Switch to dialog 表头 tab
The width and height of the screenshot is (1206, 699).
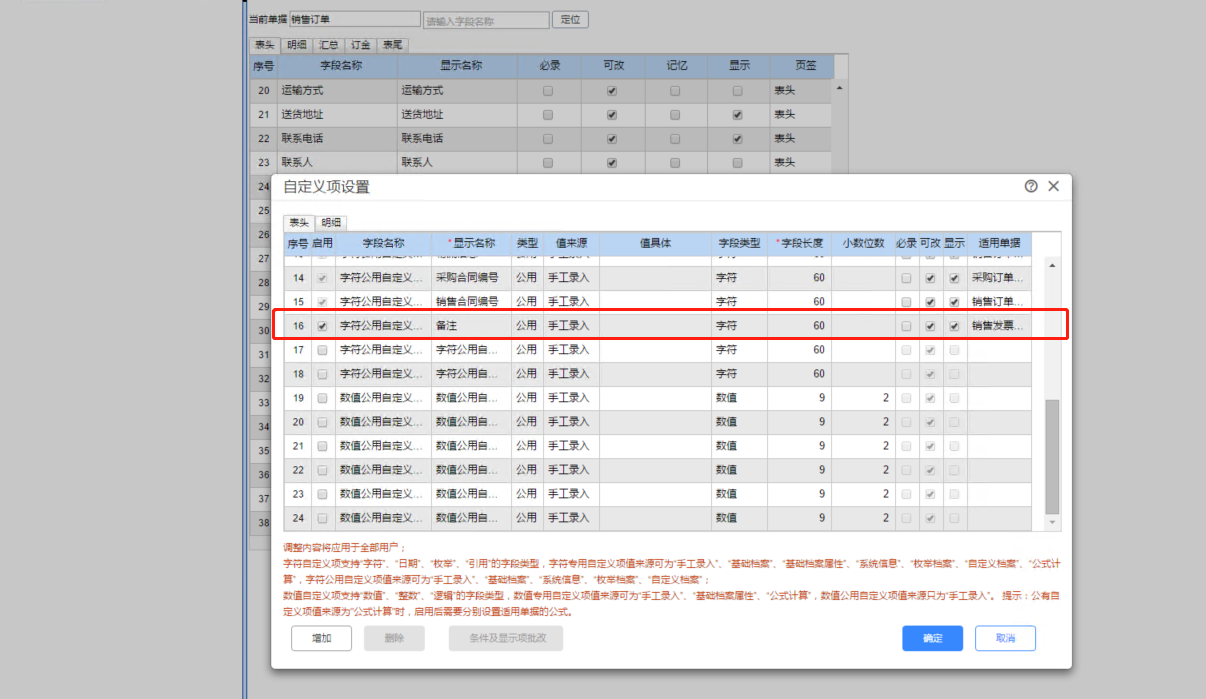coord(298,223)
